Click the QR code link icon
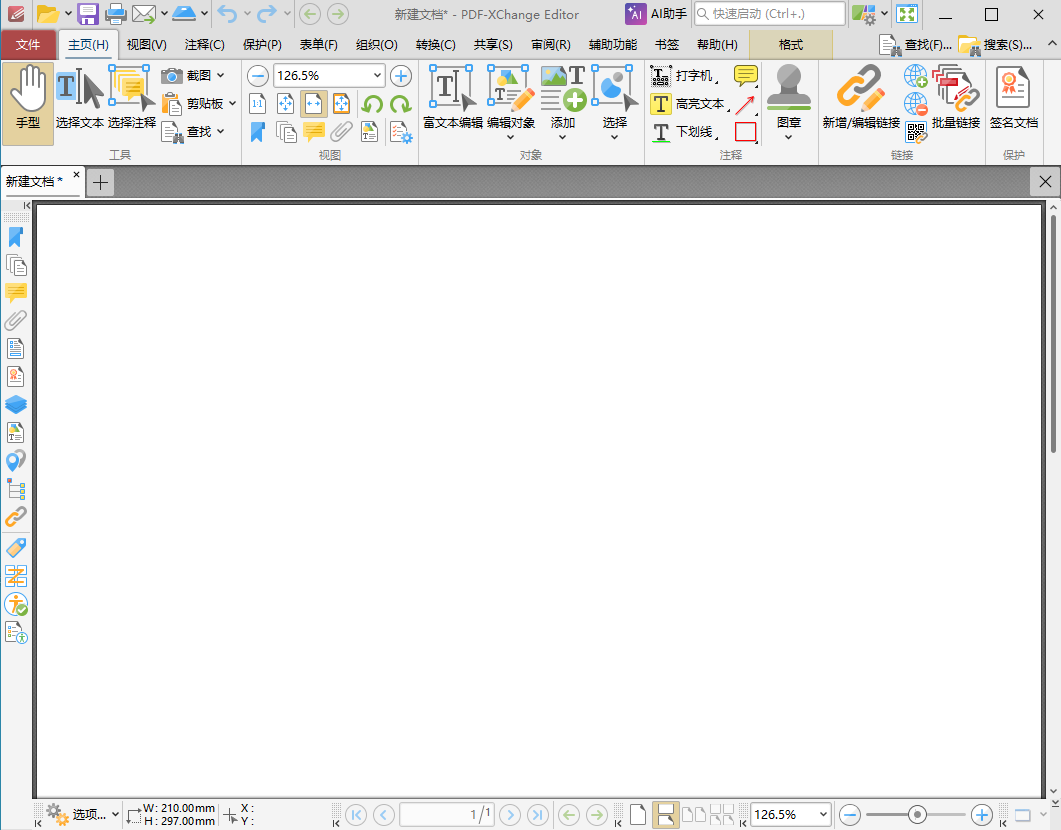The height and width of the screenshot is (830, 1061). coord(915,132)
